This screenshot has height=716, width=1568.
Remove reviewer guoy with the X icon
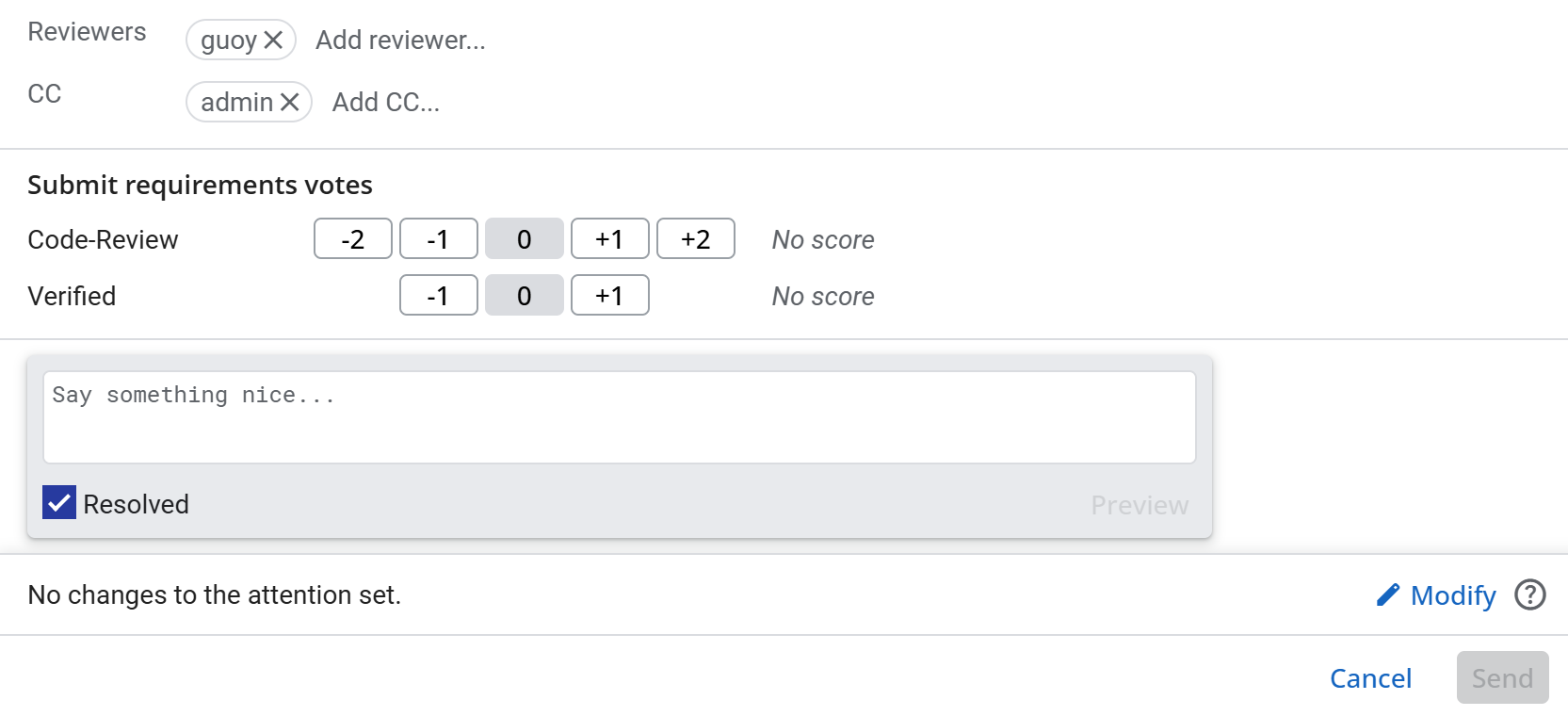pos(273,40)
